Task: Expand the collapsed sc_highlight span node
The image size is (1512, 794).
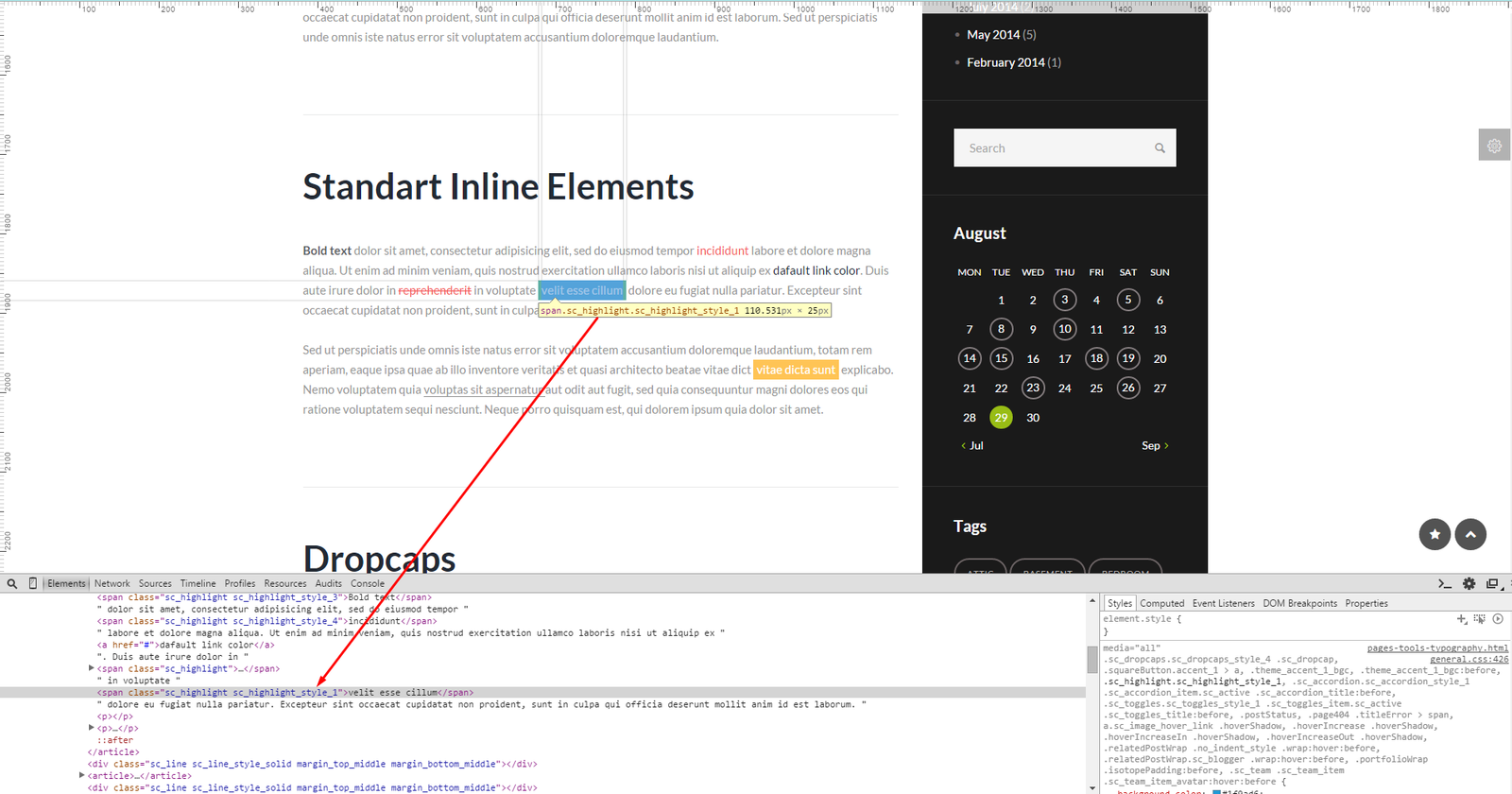Action: tap(92, 668)
